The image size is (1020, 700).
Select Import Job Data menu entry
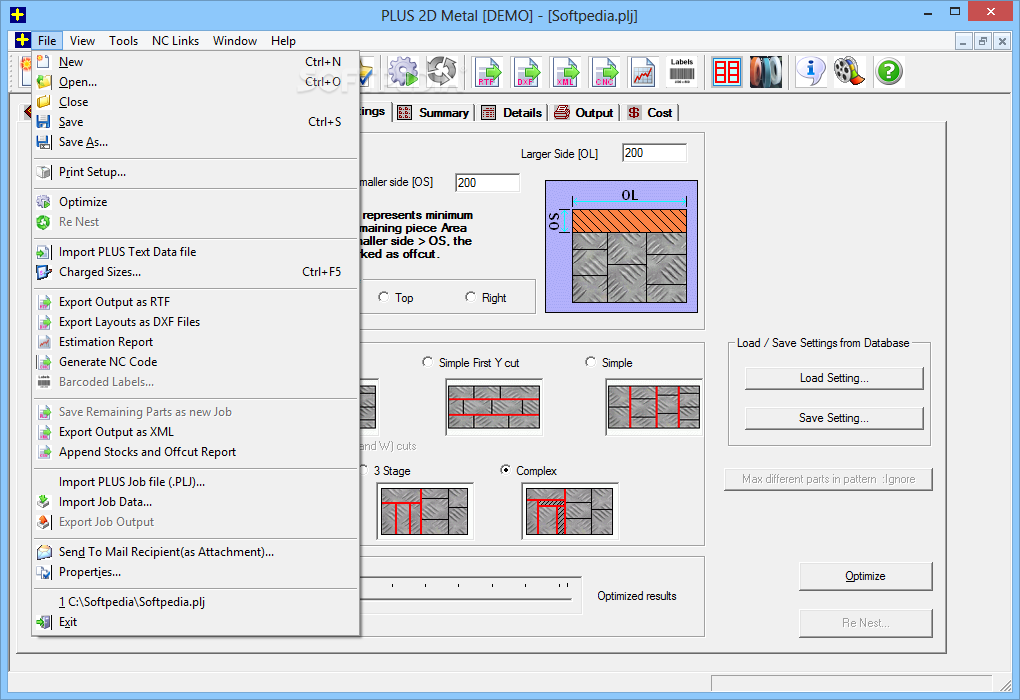click(x=196, y=502)
